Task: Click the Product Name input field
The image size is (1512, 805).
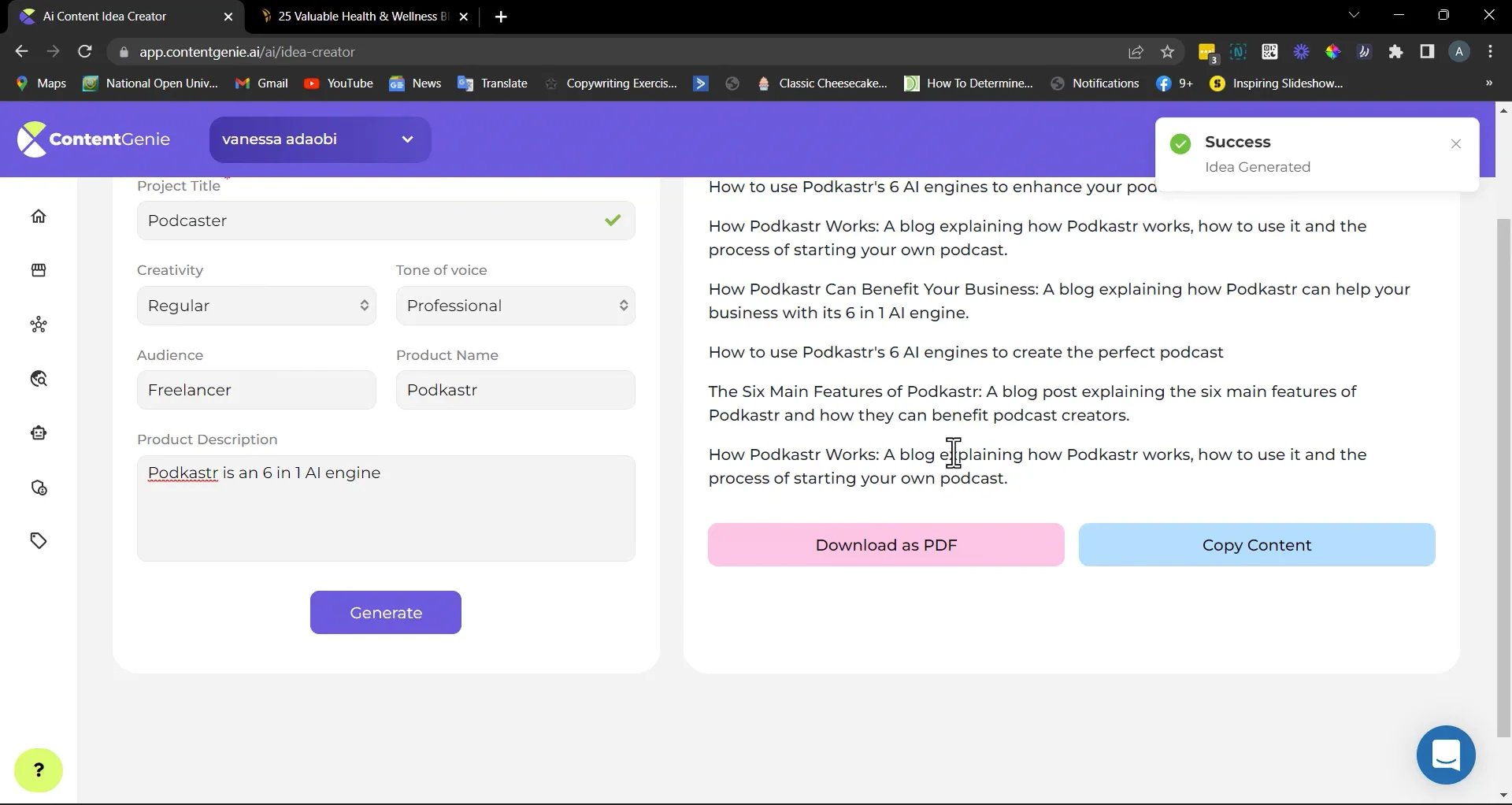Action: 516,390
